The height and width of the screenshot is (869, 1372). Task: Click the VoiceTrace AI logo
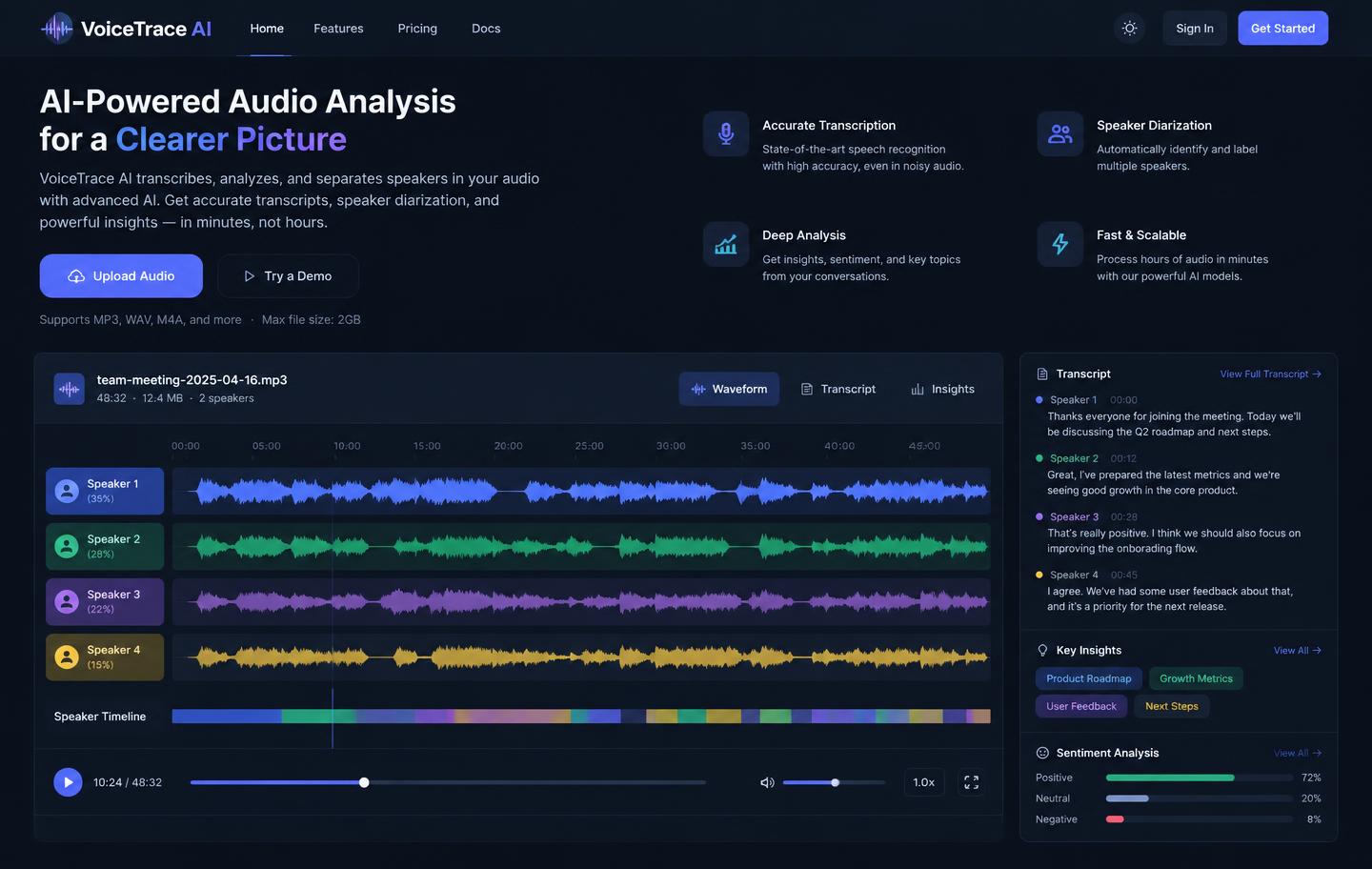[126, 29]
